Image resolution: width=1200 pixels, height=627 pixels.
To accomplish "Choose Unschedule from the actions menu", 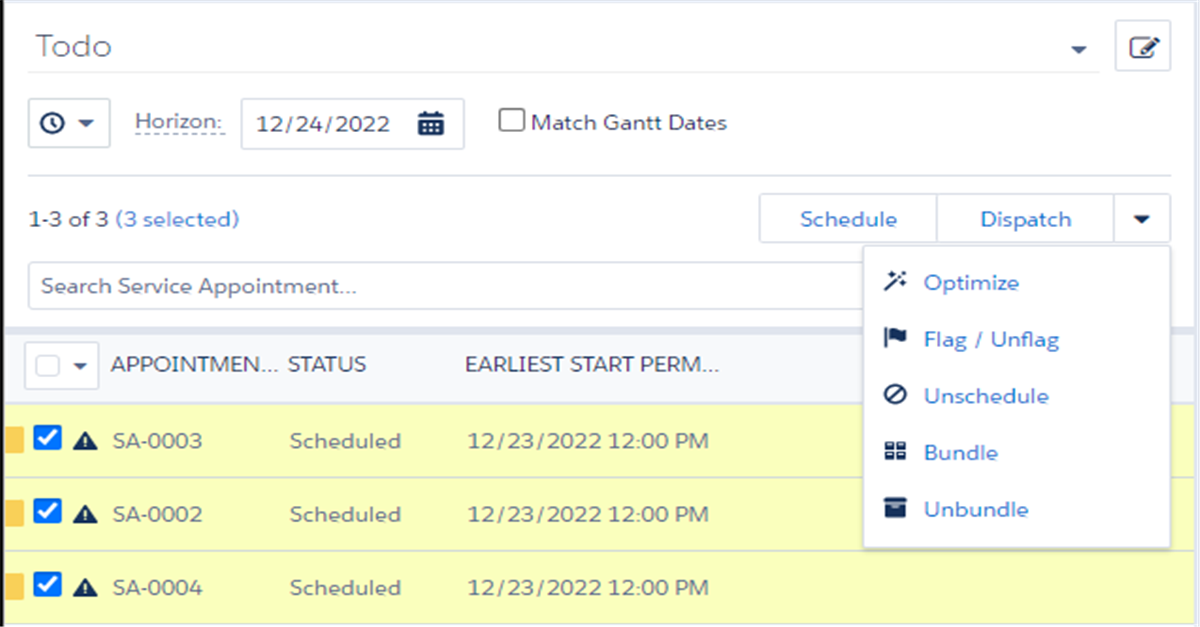I will pos(985,396).
